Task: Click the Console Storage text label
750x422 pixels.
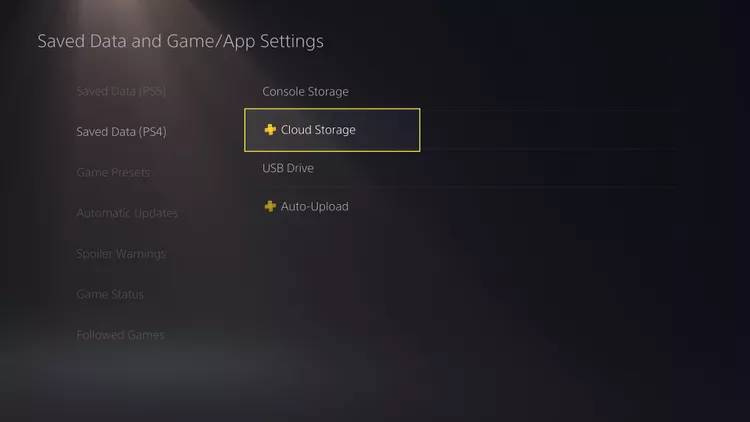Action: [x=305, y=91]
